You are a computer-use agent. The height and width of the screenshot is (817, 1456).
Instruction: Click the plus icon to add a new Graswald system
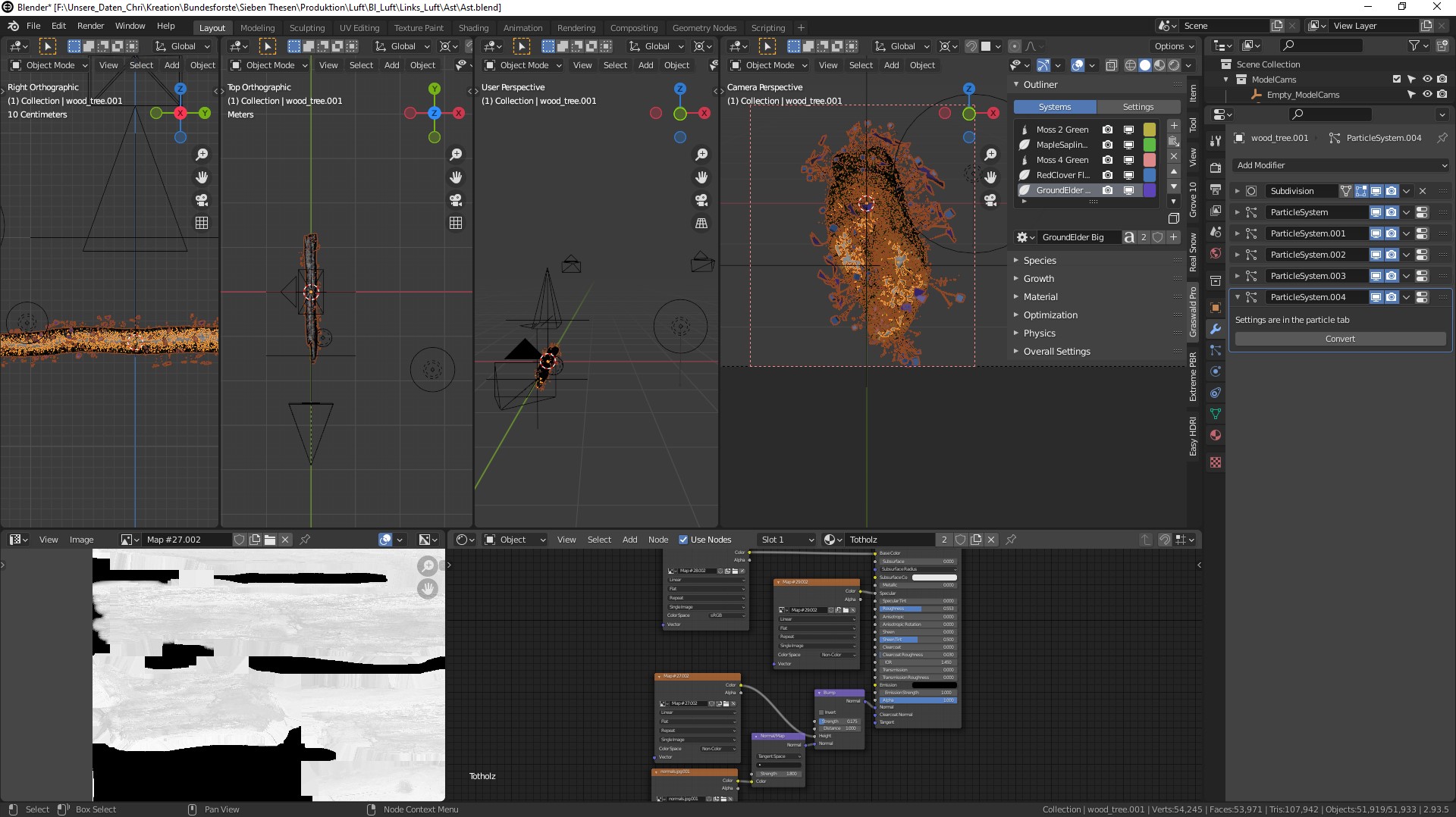coord(1174,125)
